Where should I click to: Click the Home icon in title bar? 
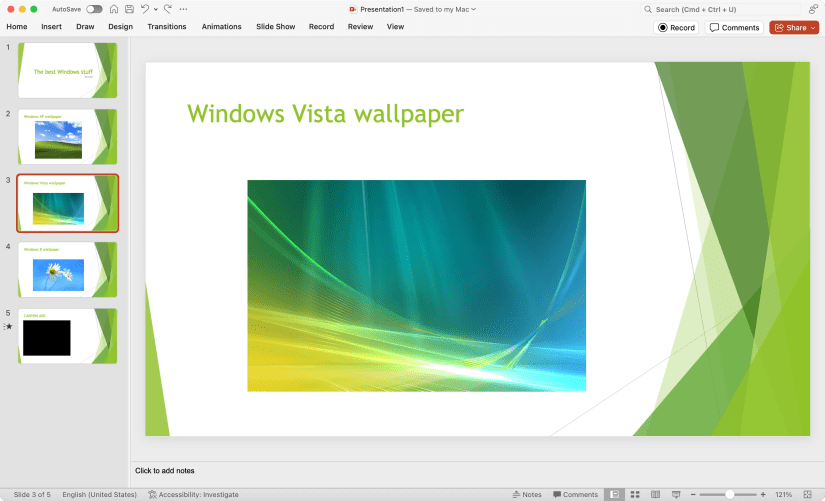tap(114, 9)
